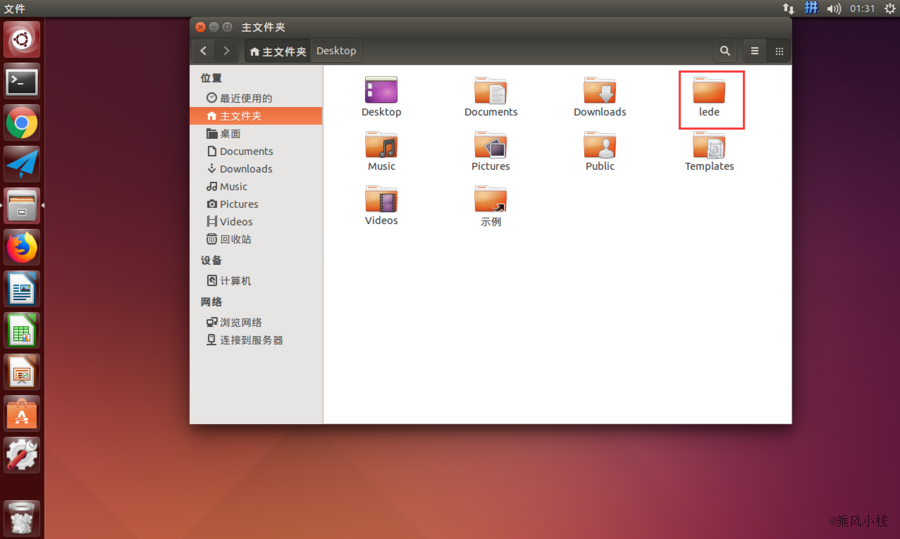This screenshot has width=900, height=539.
Task: Click the network indicator arrows
Action: tap(788, 8)
